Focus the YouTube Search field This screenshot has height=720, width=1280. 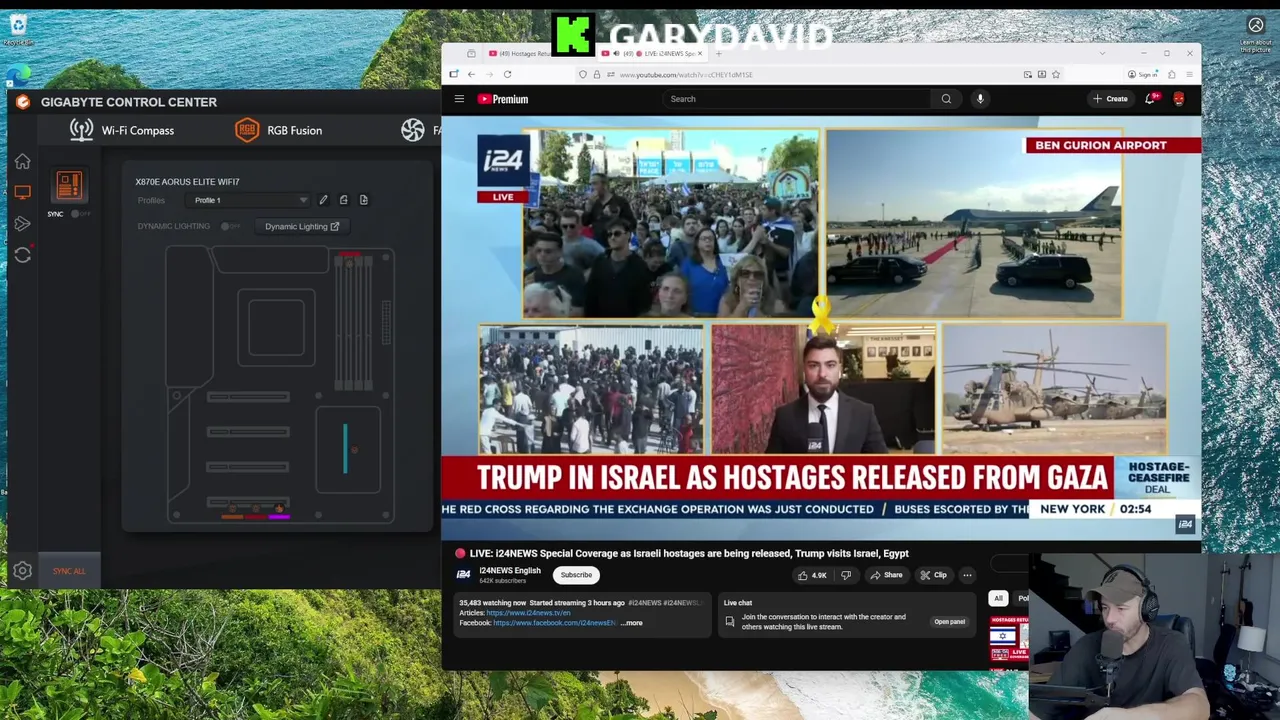[x=797, y=99]
